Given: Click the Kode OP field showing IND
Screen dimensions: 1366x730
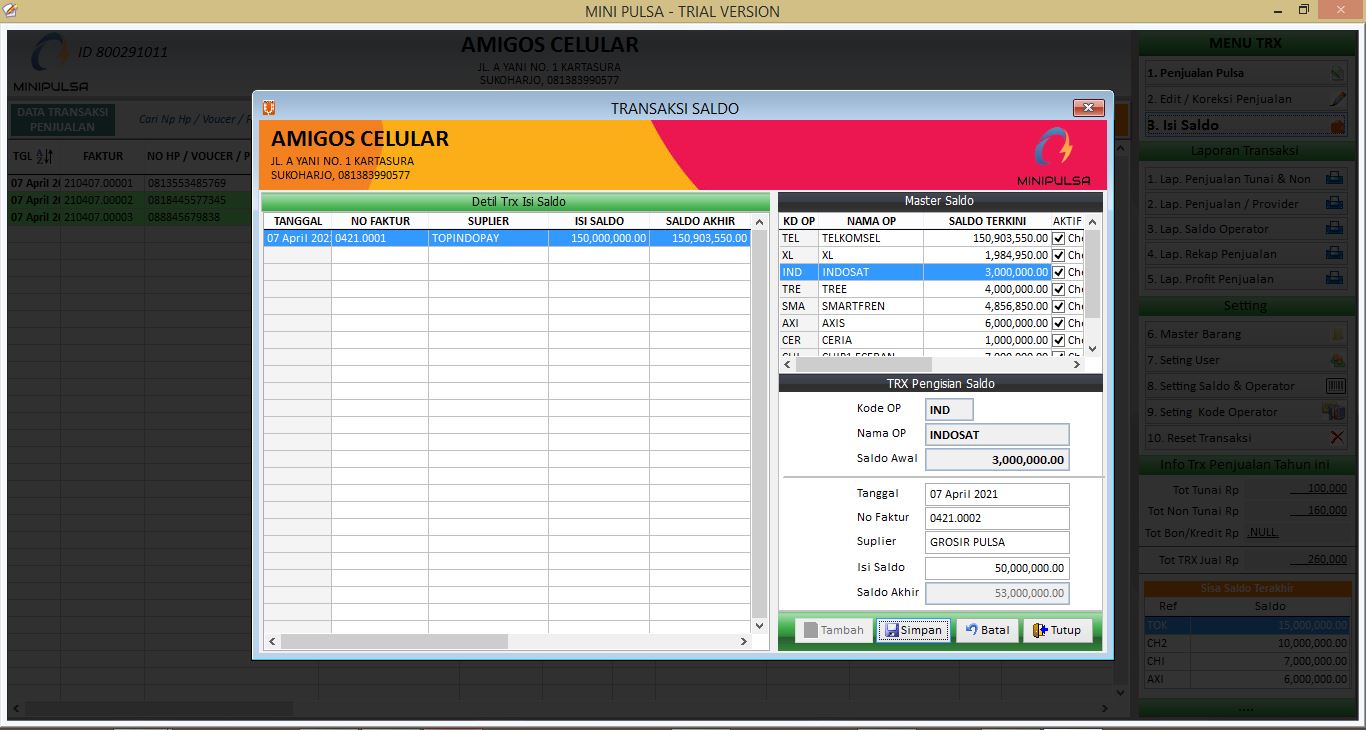Looking at the screenshot, I should click(x=949, y=409).
